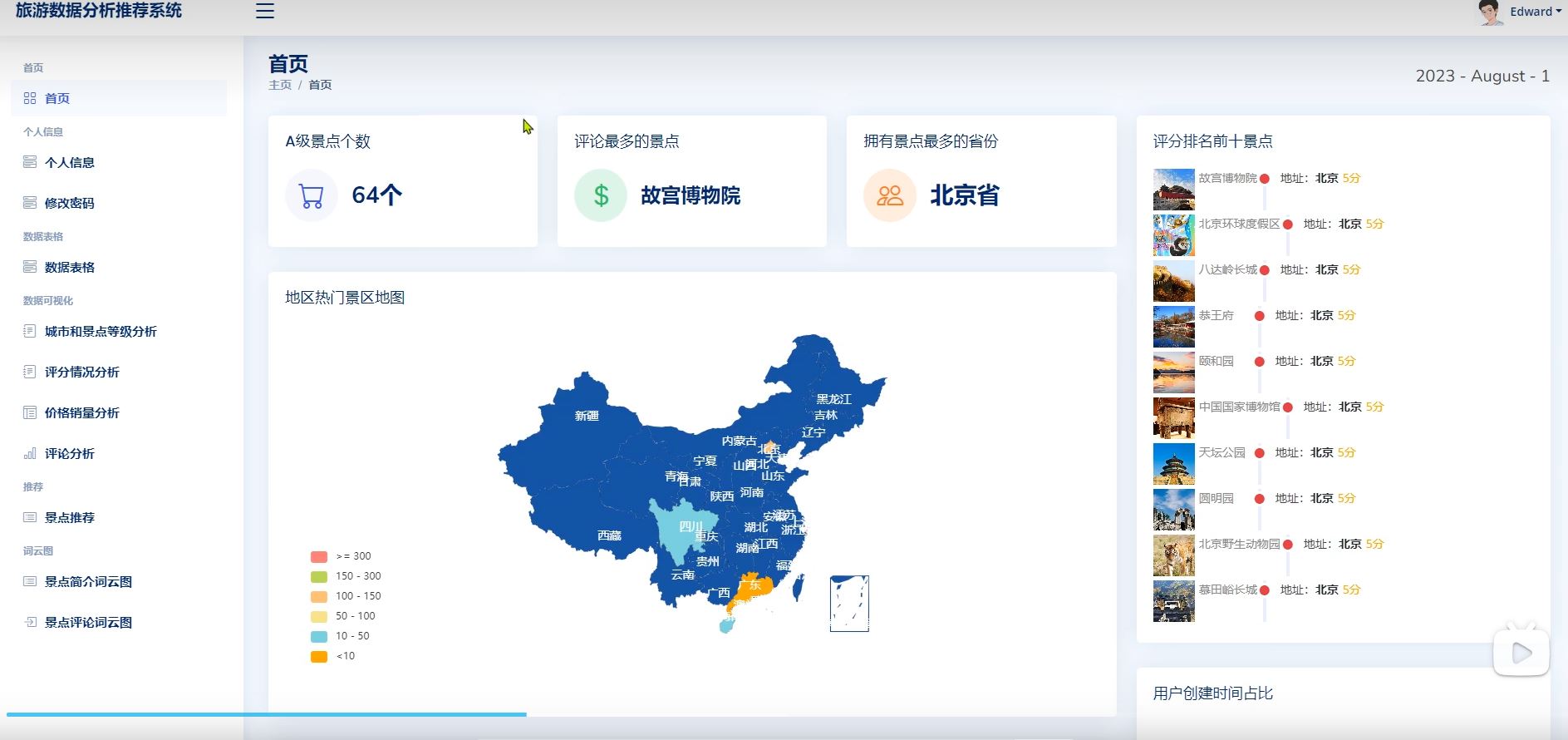Toggle the 100 - 150 legend swatch
This screenshot has height=740, width=1568.
(319, 596)
